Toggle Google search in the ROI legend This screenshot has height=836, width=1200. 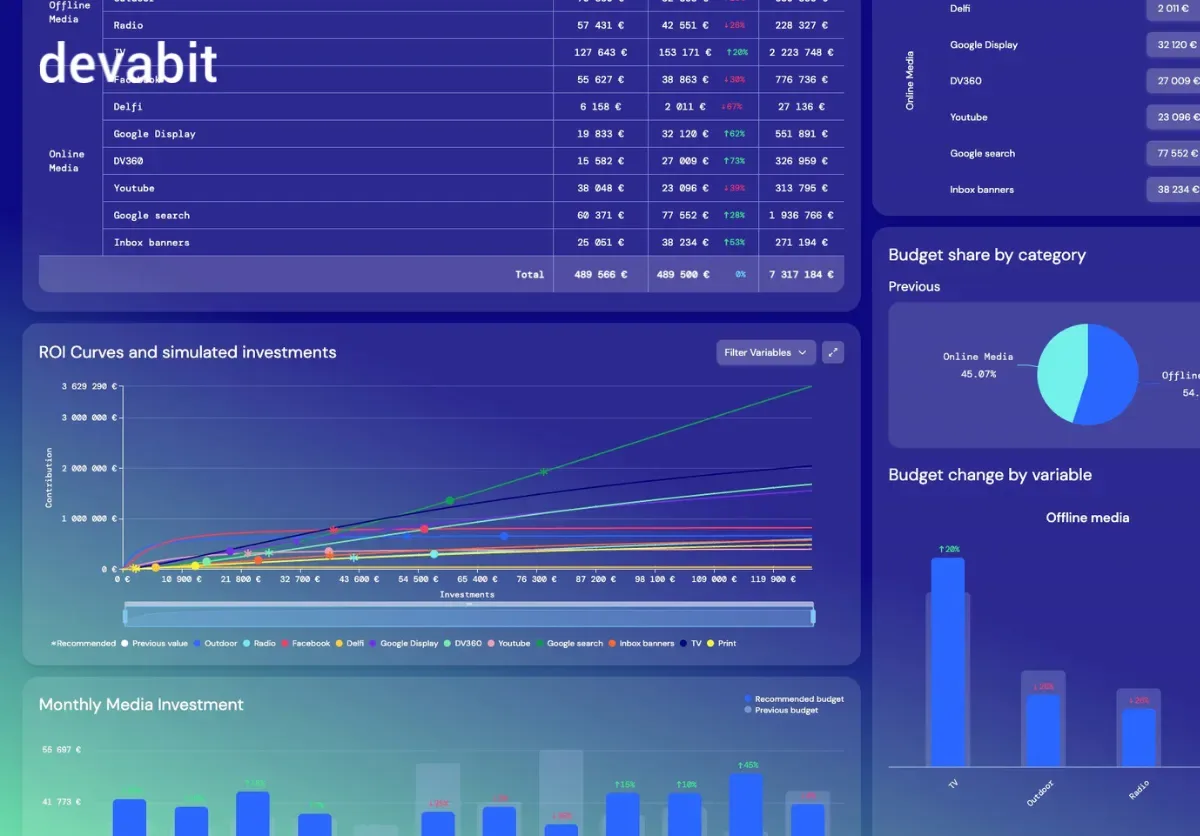(570, 643)
